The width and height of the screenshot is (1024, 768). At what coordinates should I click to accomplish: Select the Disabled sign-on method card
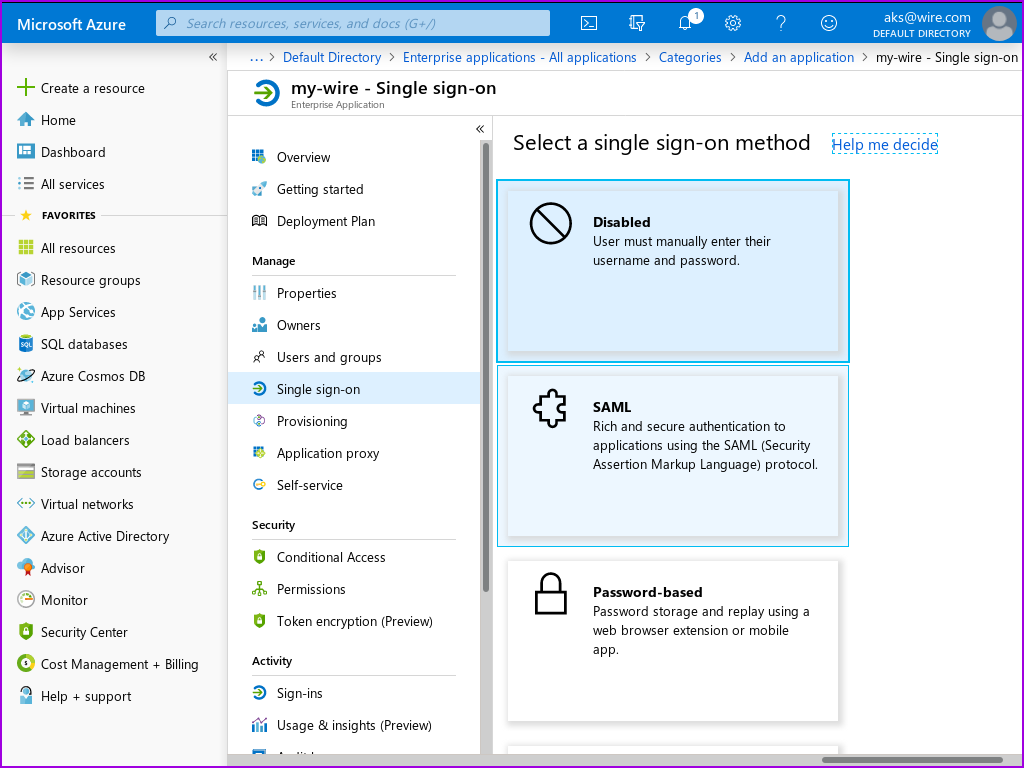coord(672,271)
